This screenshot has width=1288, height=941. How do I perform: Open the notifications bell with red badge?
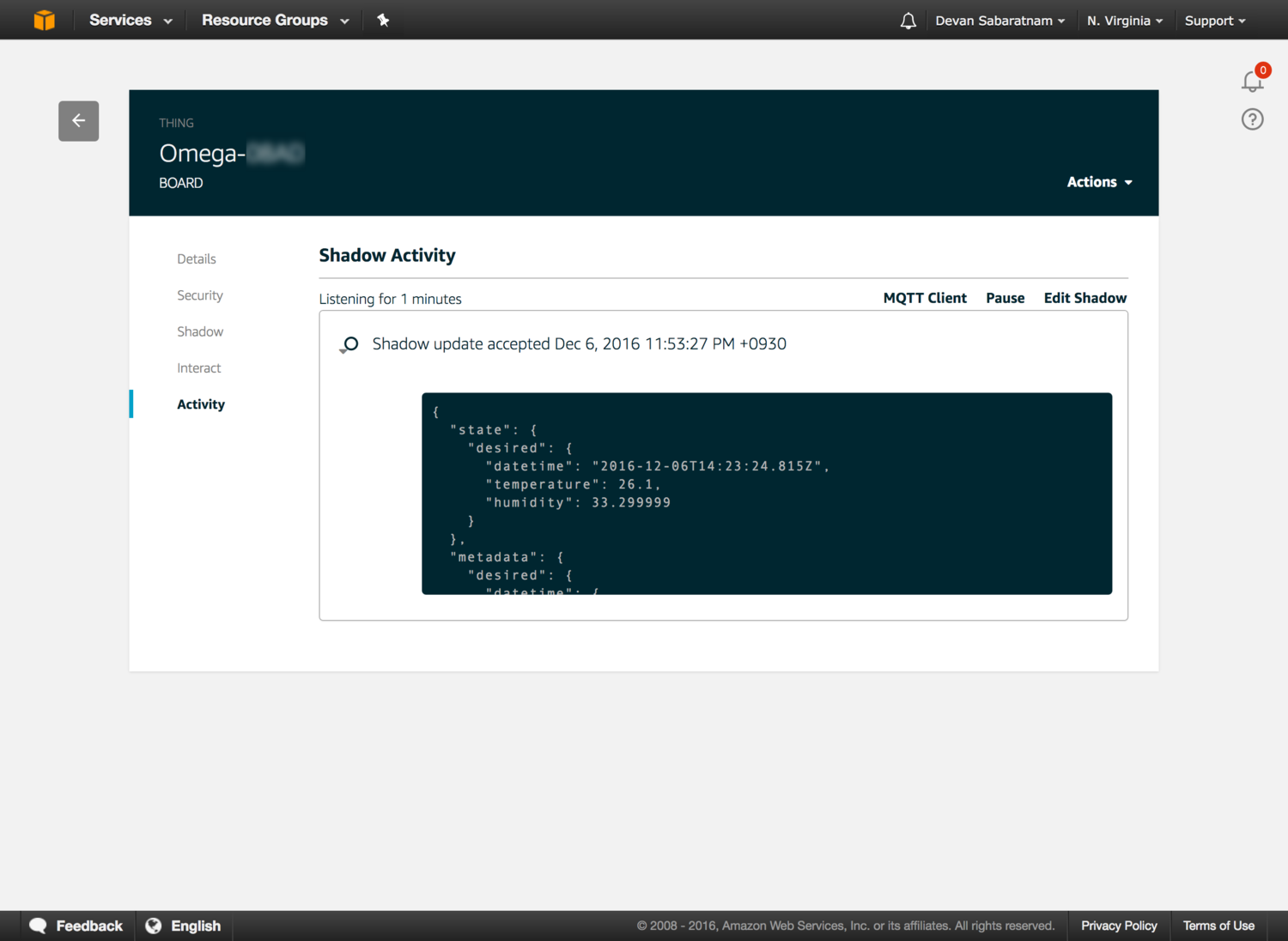tap(1253, 80)
